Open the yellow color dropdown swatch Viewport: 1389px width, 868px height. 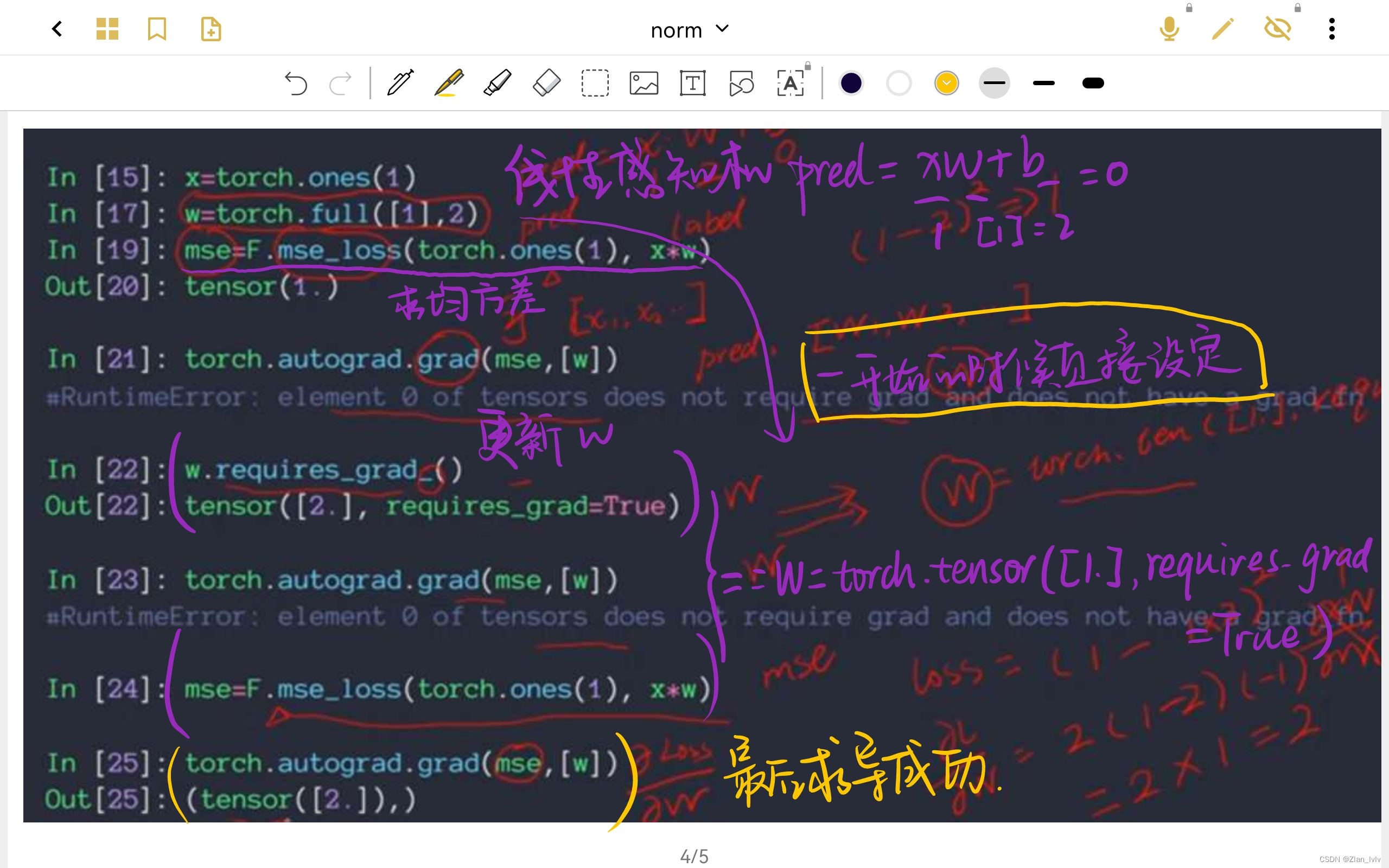pos(946,83)
